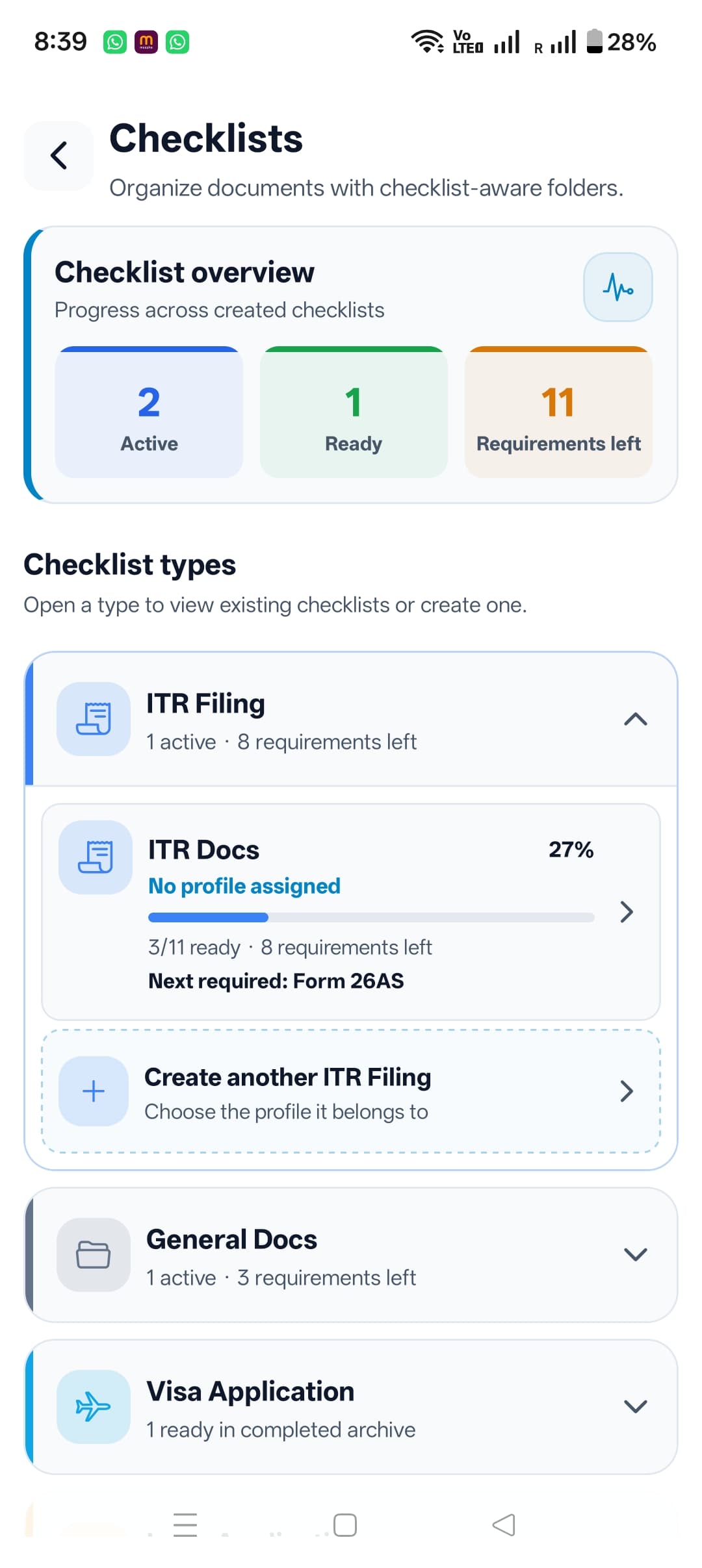
Task: Tap the Android home square button
Action: tap(345, 1524)
